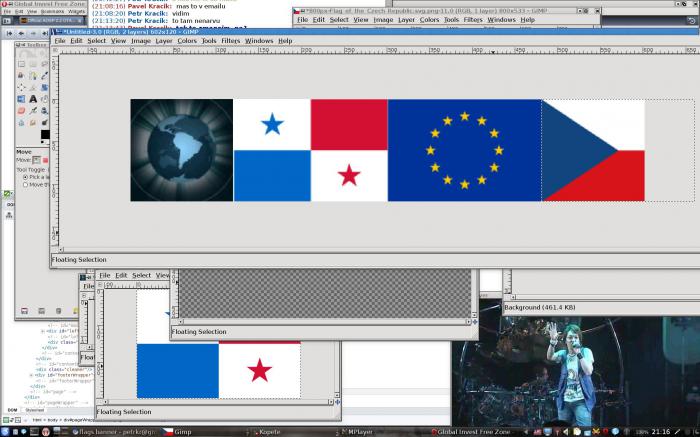Click the Move selection mode red icon
700x437 pixels.
45,160
